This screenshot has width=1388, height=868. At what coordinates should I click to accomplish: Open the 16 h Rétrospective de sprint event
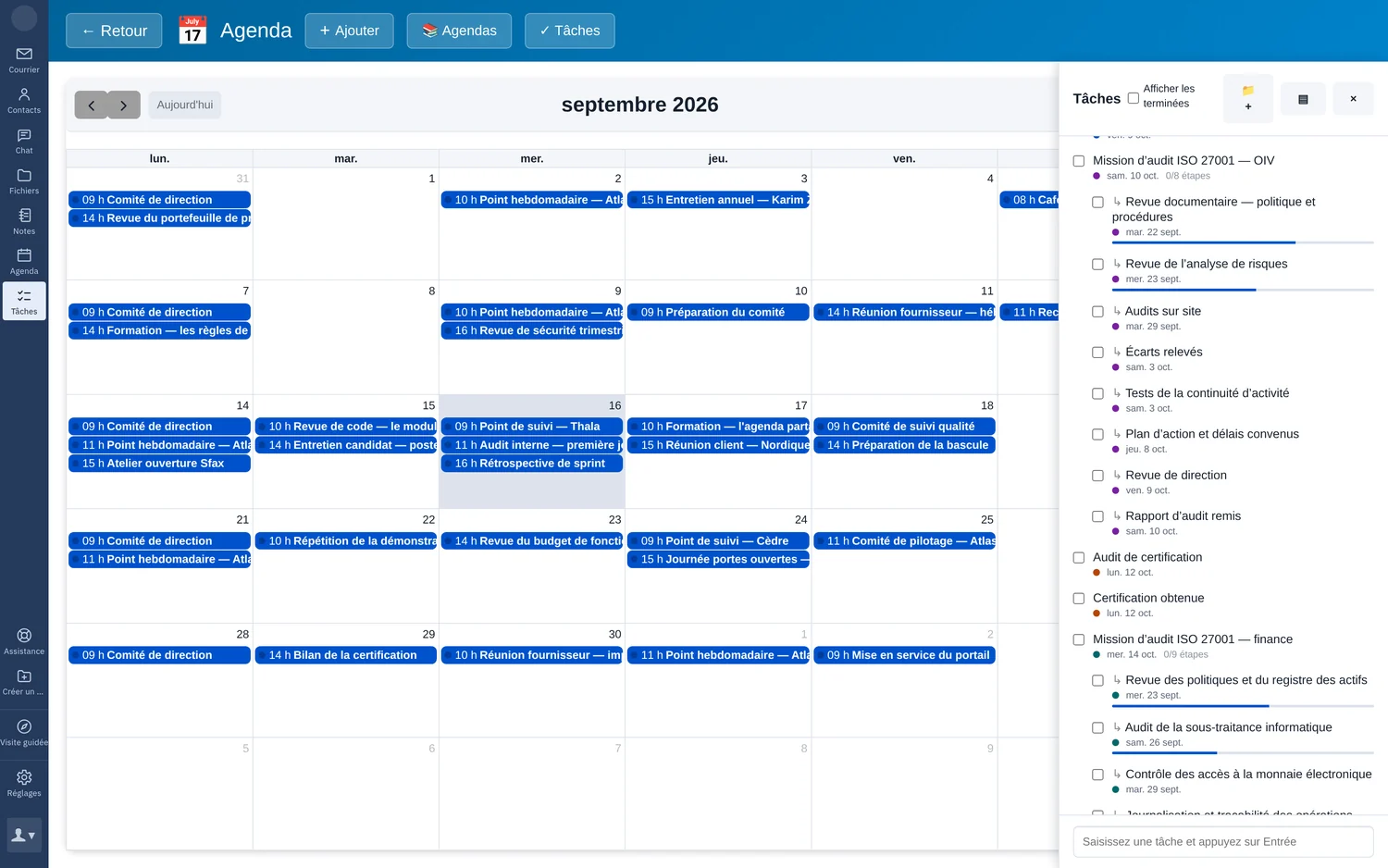pyautogui.click(x=532, y=464)
